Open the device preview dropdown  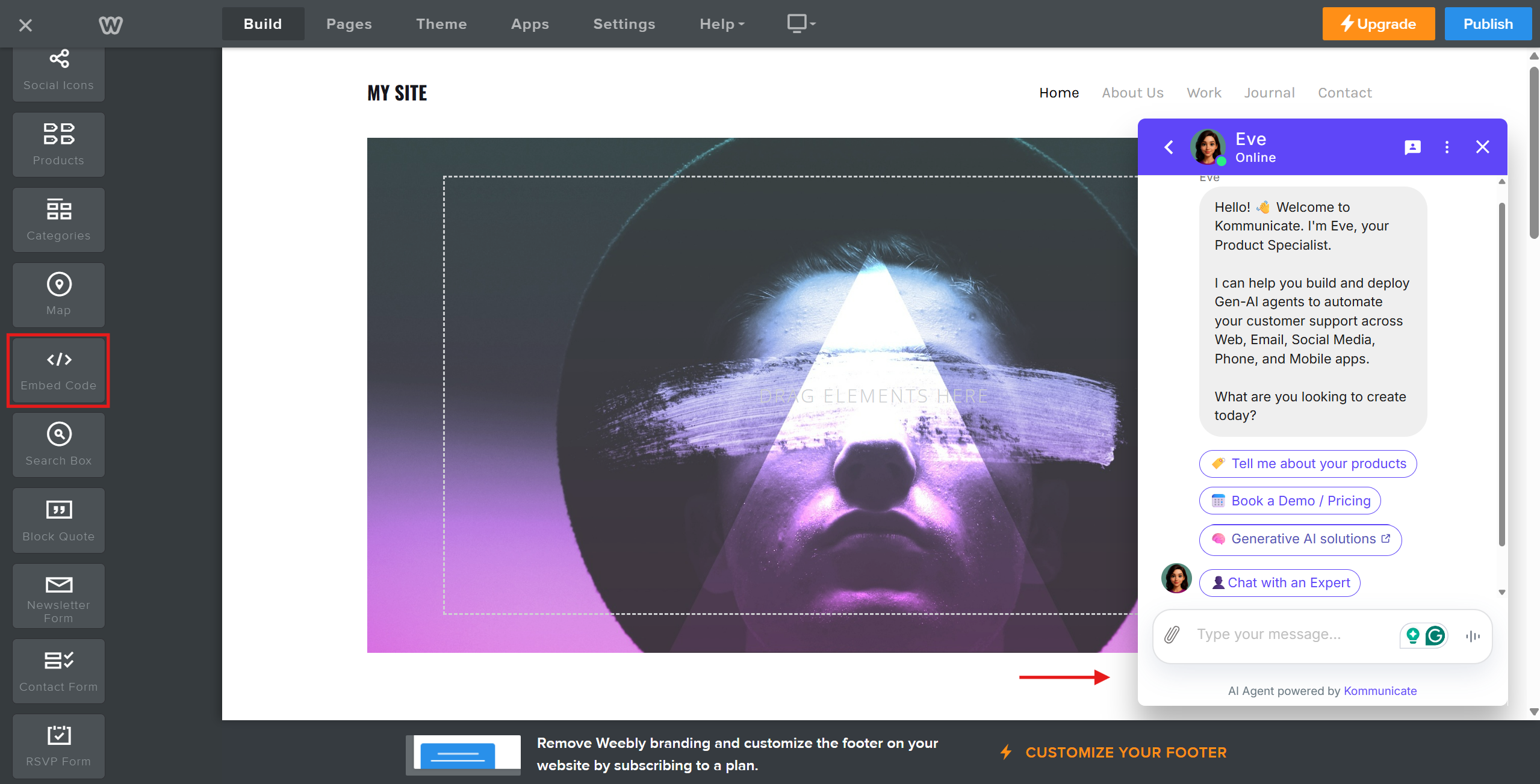801,23
